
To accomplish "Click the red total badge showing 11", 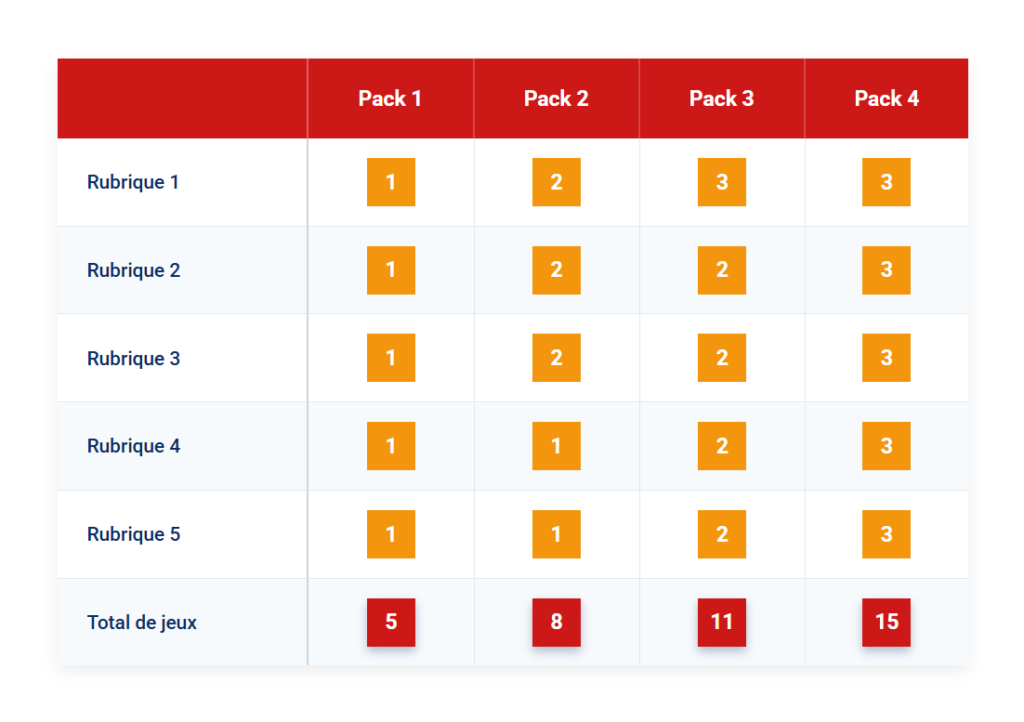I will (x=722, y=622).
